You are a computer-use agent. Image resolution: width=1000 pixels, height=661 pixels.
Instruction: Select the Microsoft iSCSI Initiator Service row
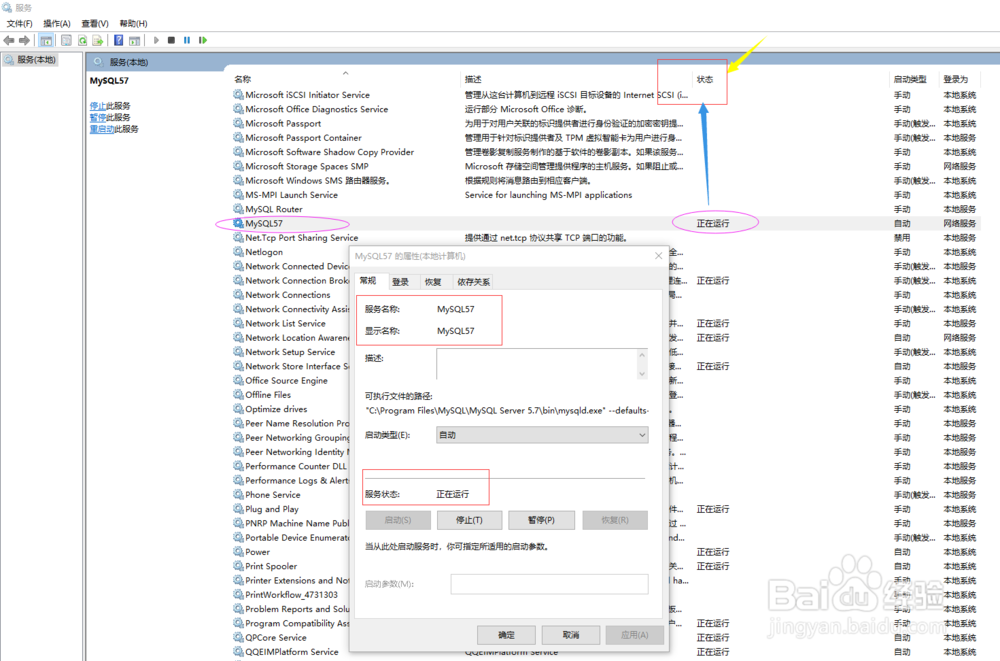tap(606, 94)
